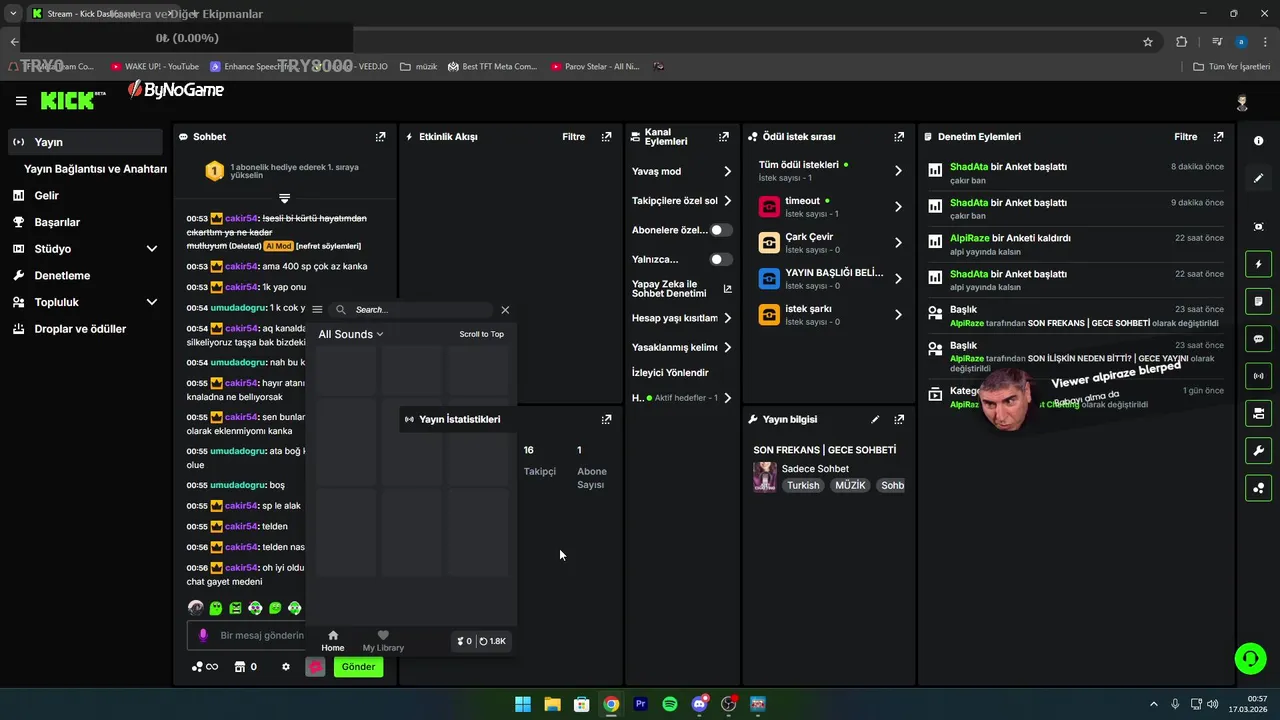1280x720 pixels.
Task: Click İzleyici Yönlendir
Action: click(x=670, y=373)
